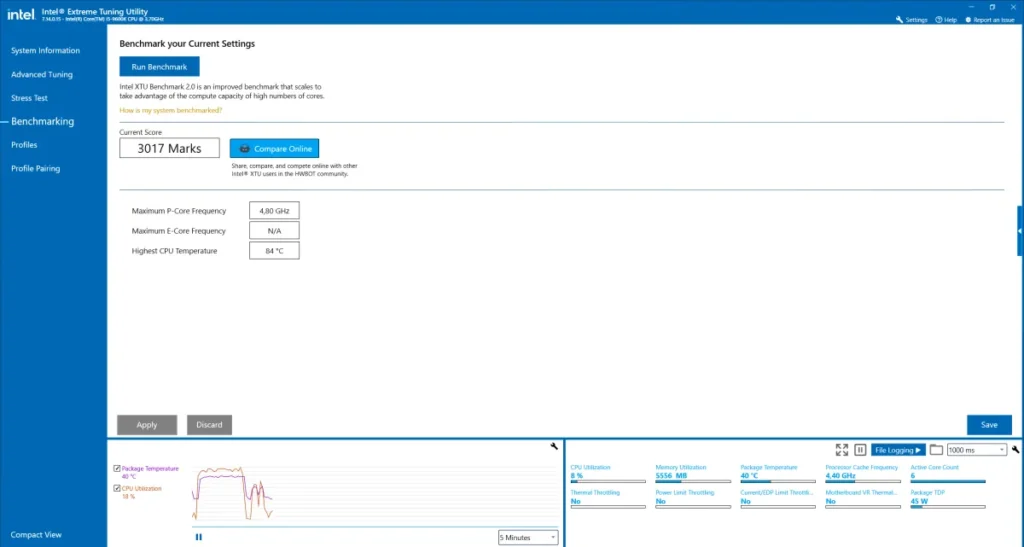Click 'Benchmark your Current Settings' heading
This screenshot has height=547, width=1024.
[187, 44]
